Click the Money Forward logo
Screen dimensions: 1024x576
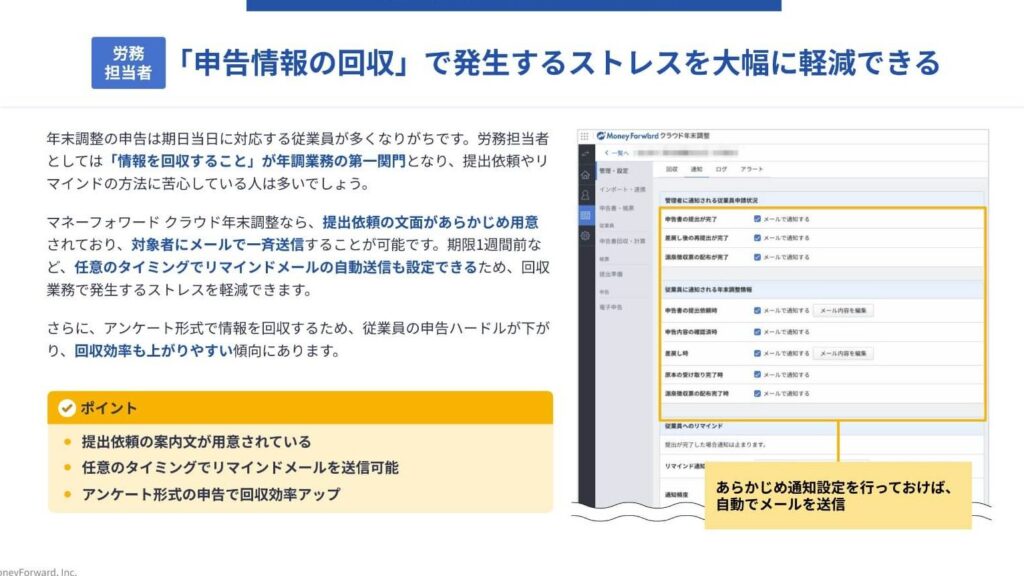tap(627, 136)
